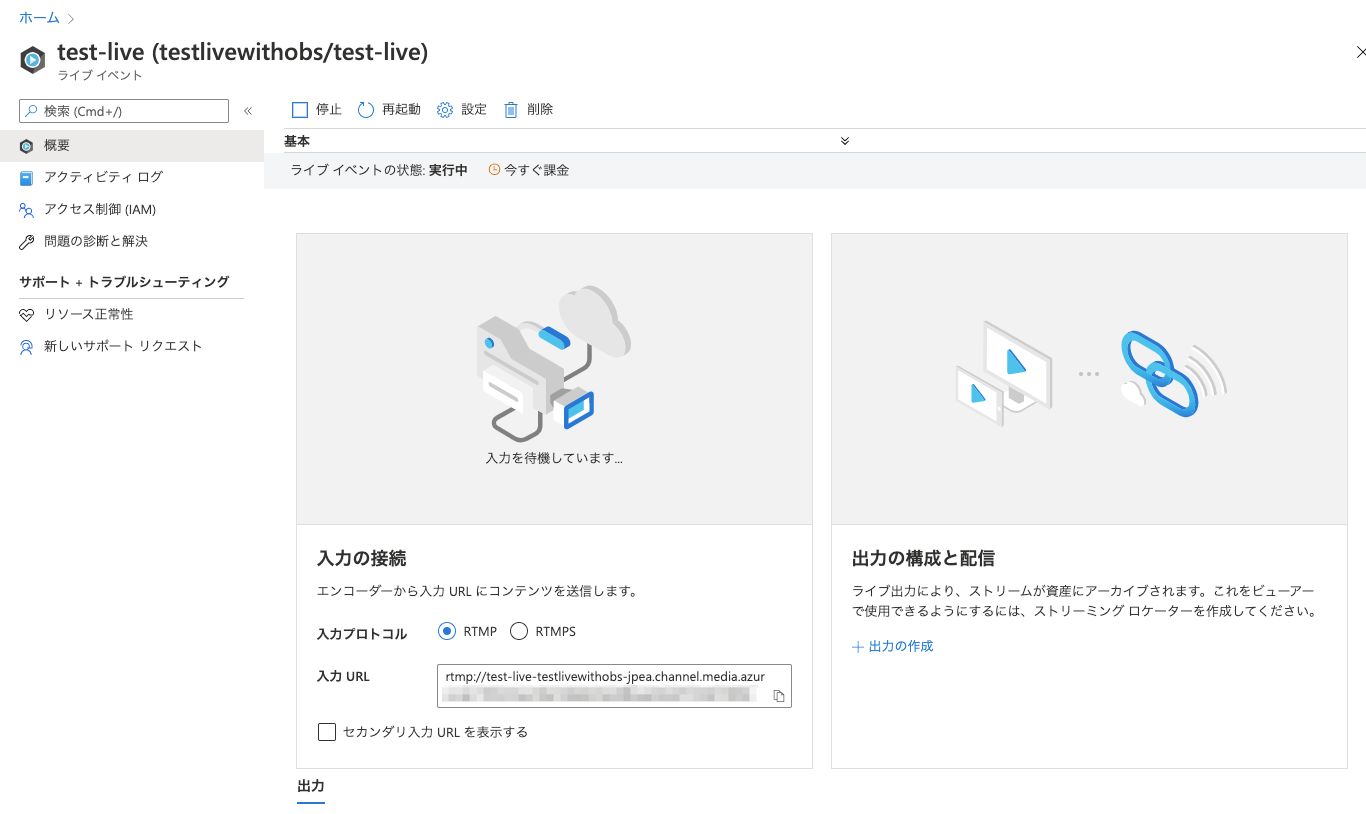Expand the 基本 section double chevron

pyautogui.click(x=845, y=141)
